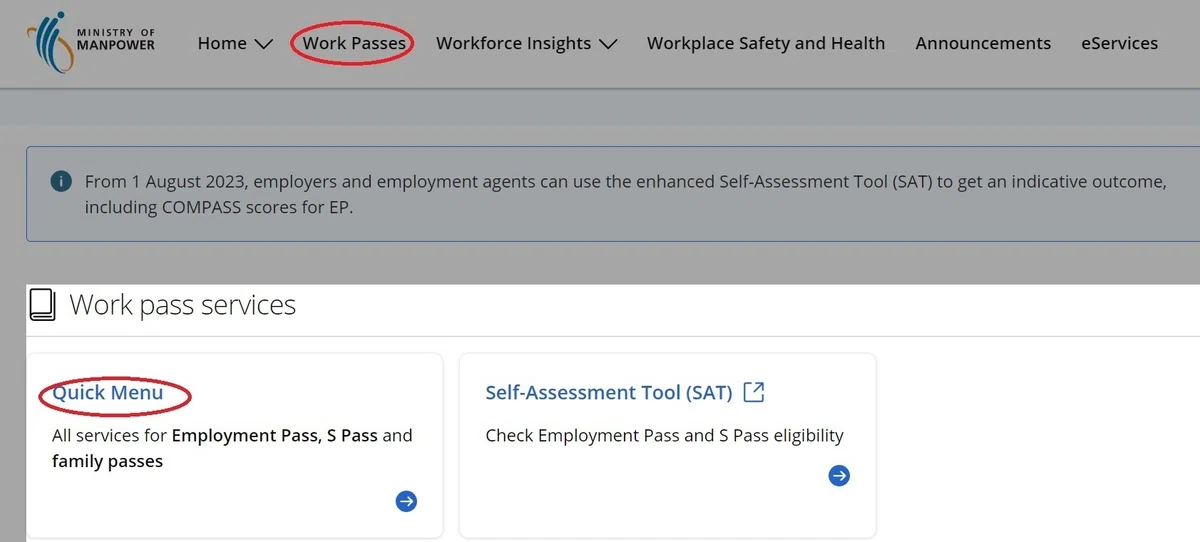The image size is (1200, 542).
Task: Open the Quick Menu link
Action: [x=108, y=393]
